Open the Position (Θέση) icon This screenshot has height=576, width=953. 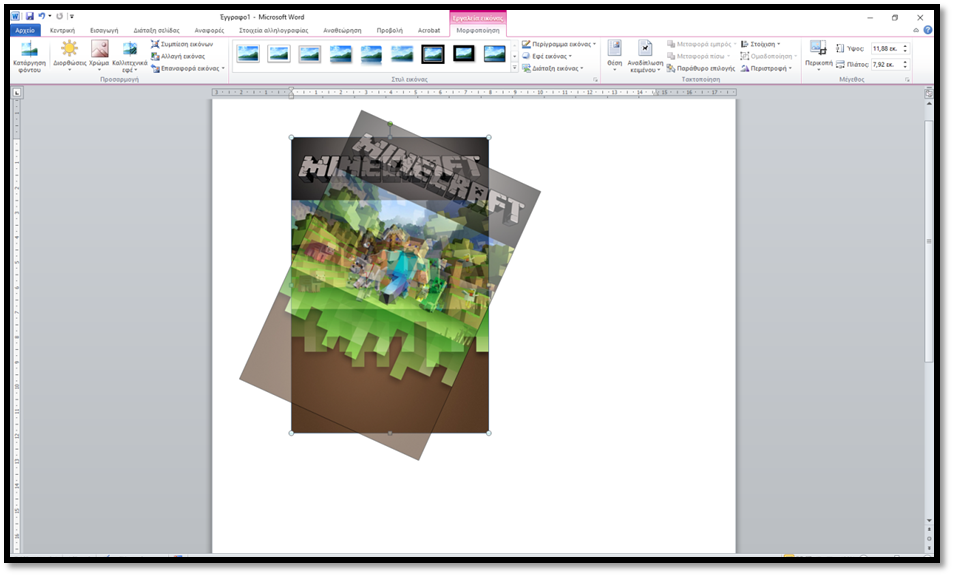tap(614, 55)
